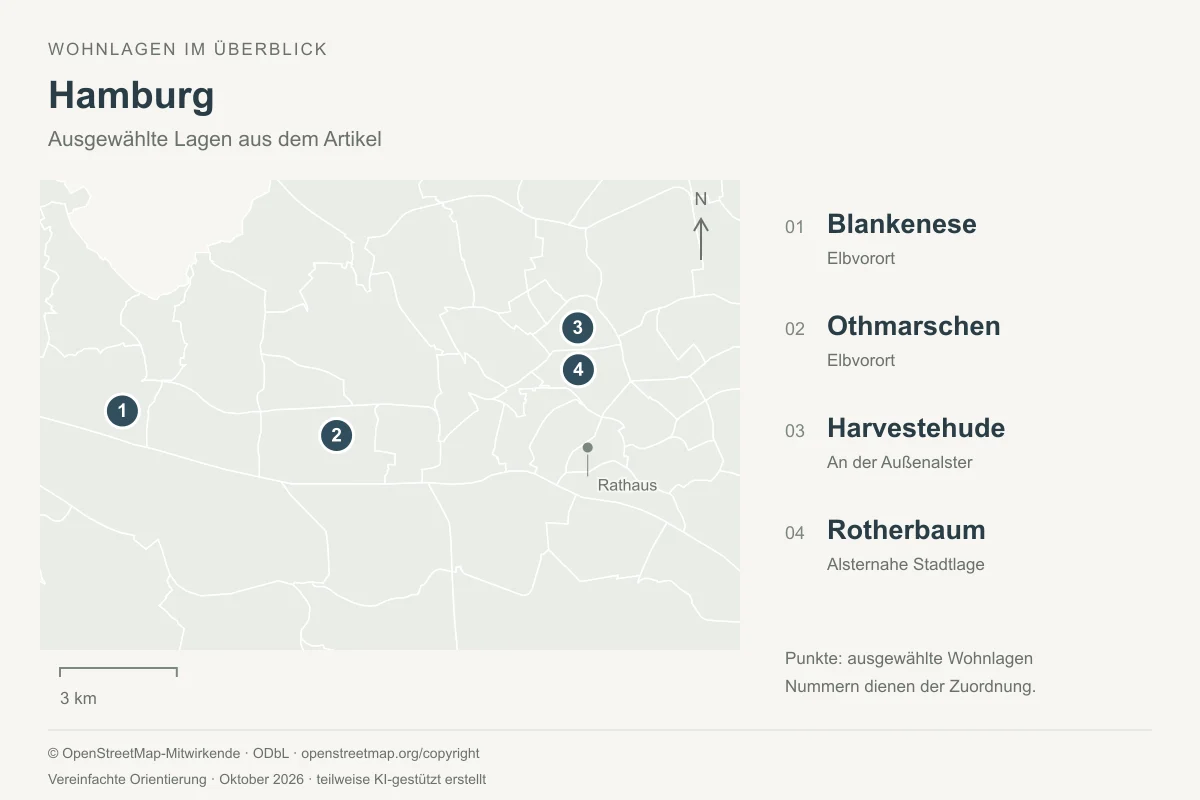The image size is (1200, 800).
Task: Click 'Elbvorort' under Blankenese
Action: coord(861,258)
